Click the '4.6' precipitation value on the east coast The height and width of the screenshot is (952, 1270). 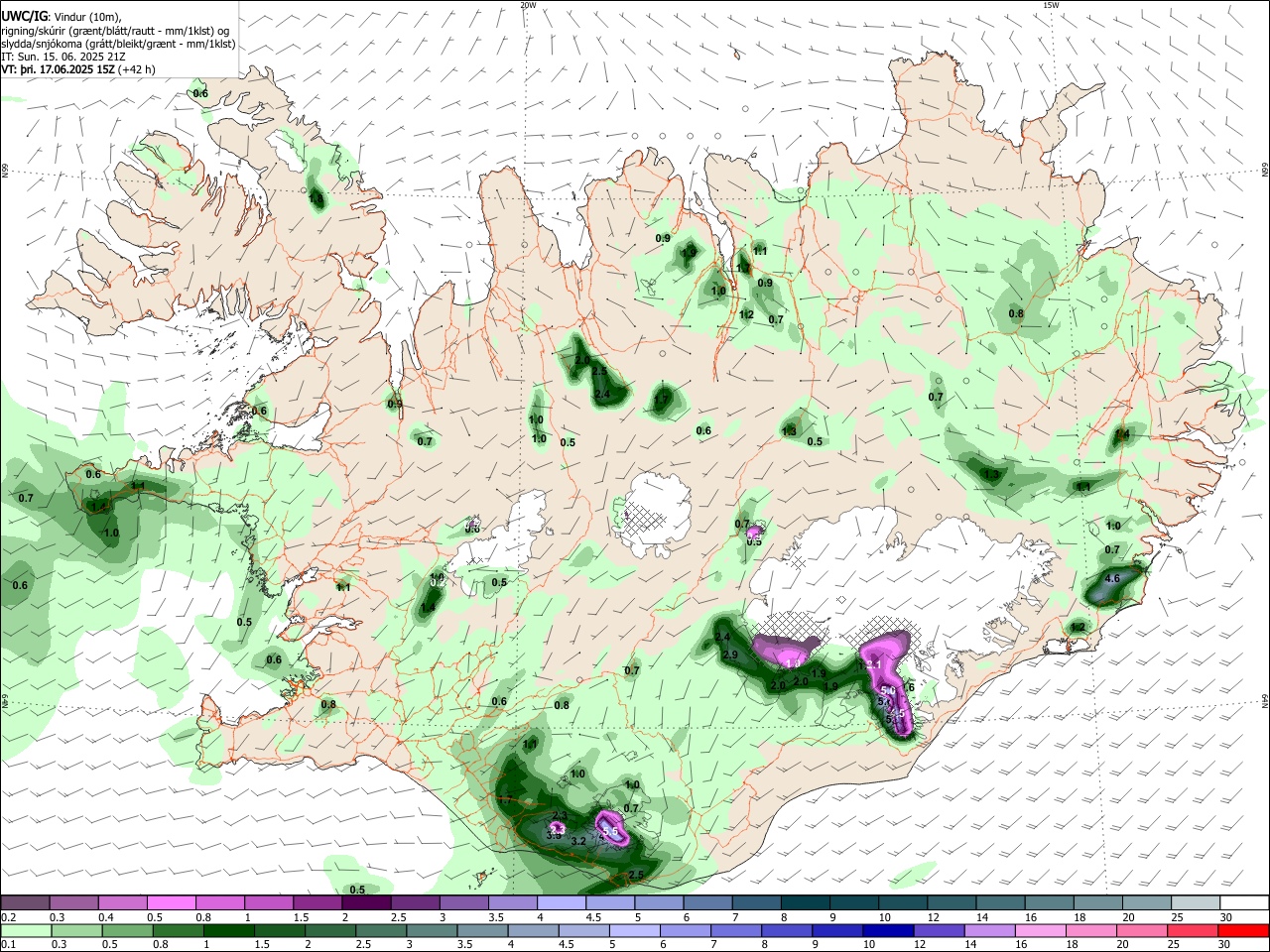pyautogui.click(x=1112, y=579)
